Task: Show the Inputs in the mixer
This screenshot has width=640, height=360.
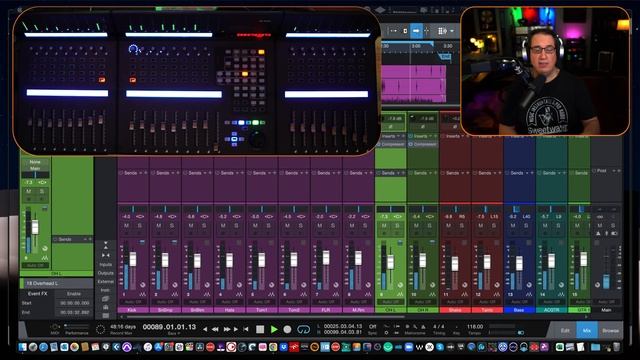Action: pos(105,264)
